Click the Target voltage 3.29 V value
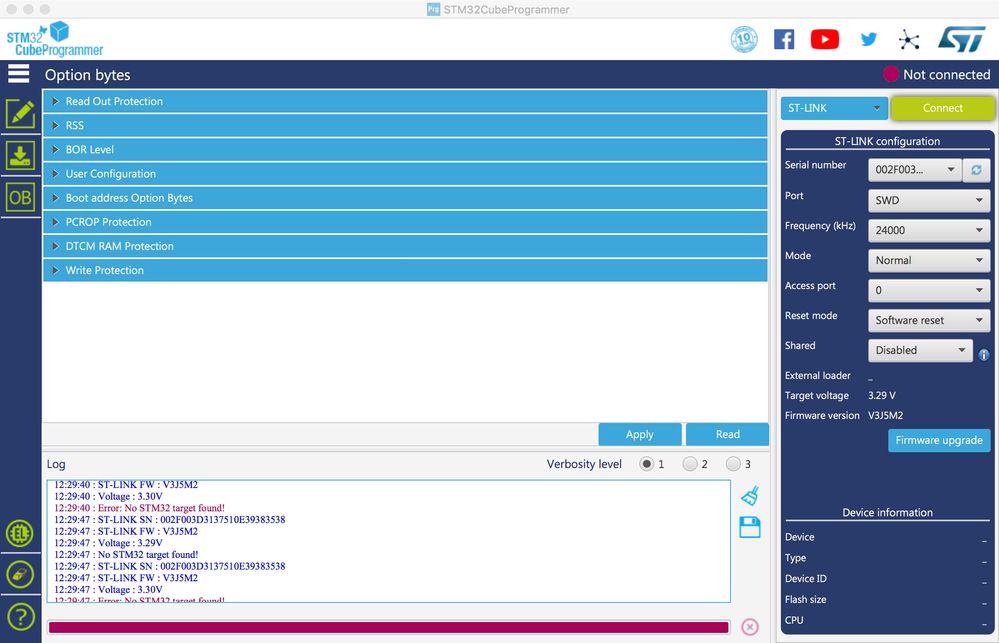 (x=882, y=395)
